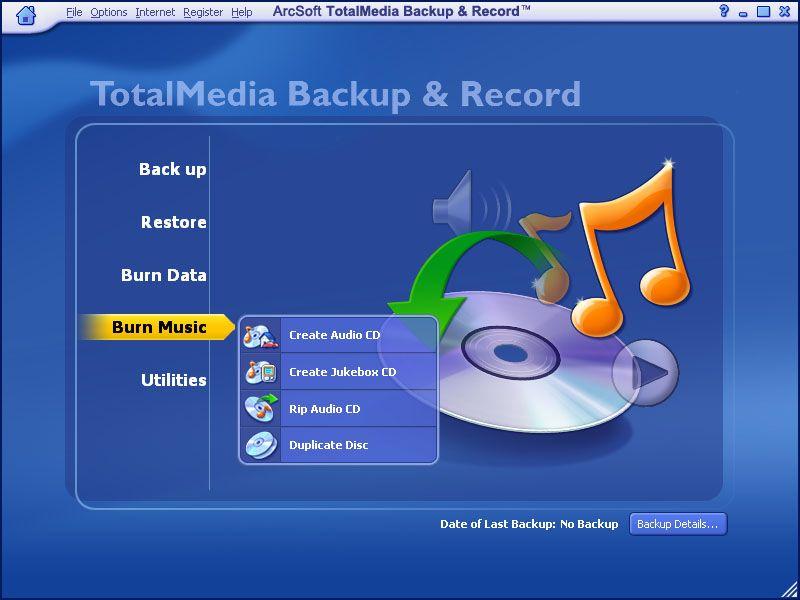
Task: Click the question mark help icon
Action: [x=723, y=11]
